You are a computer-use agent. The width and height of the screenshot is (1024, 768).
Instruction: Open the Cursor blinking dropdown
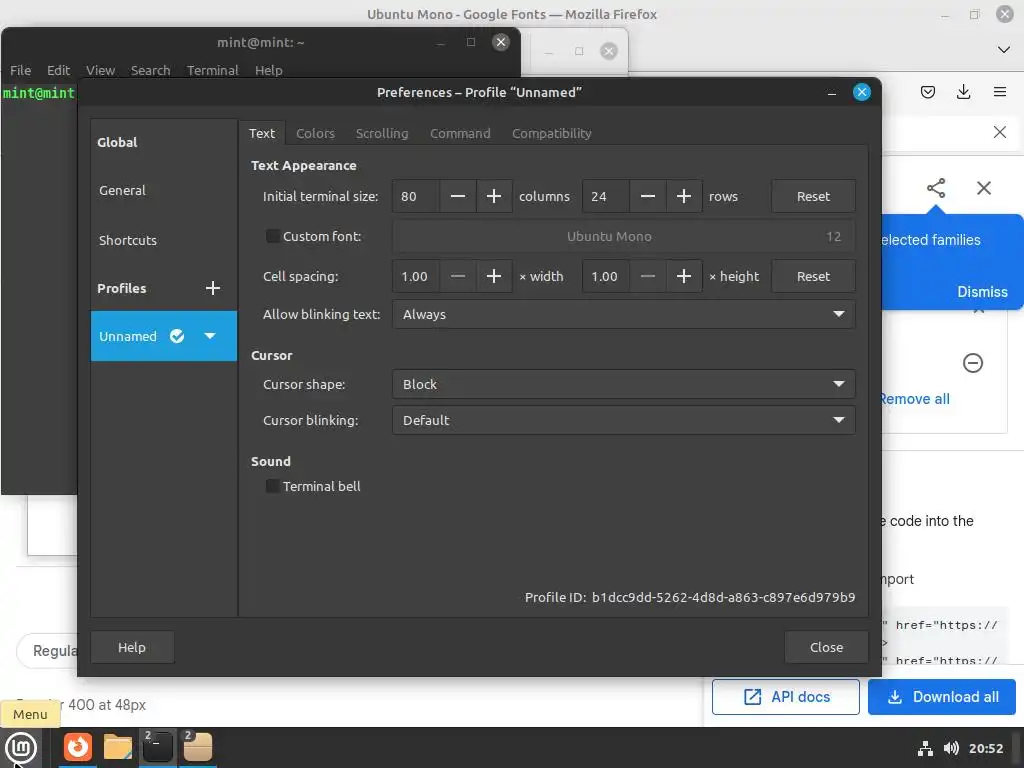click(624, 420)
